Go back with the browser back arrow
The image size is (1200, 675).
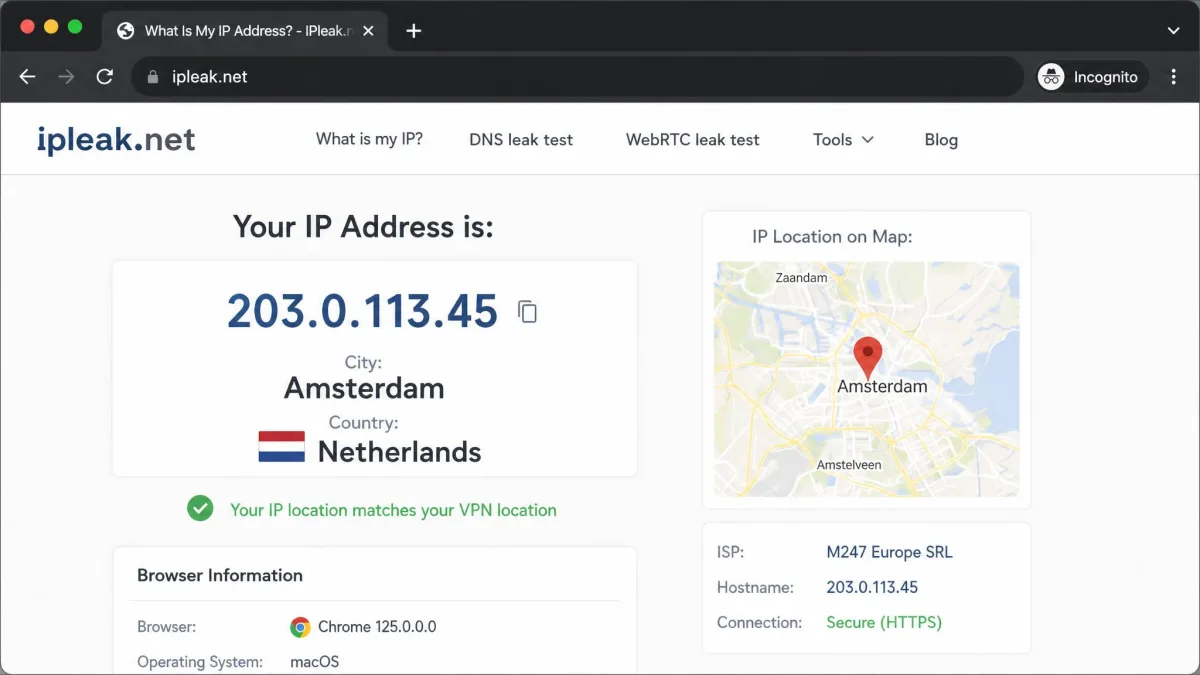click(27, 77)
